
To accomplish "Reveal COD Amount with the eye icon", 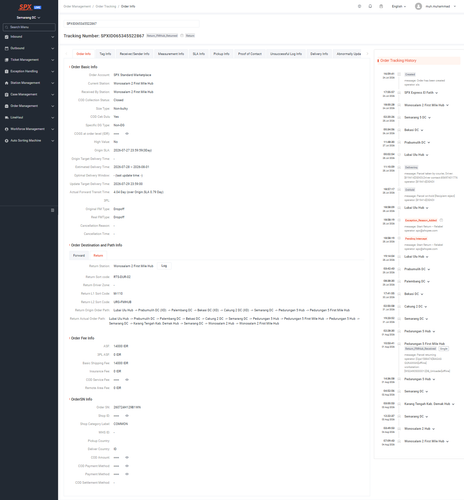I will 127,457.
